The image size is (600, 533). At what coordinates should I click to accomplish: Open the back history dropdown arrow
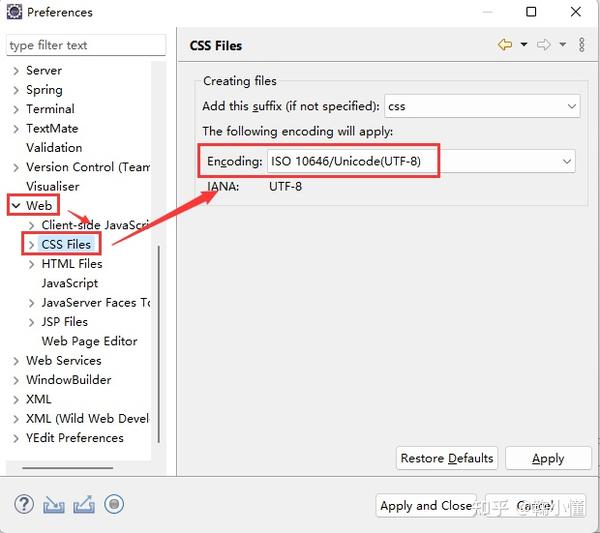(523, 45)
